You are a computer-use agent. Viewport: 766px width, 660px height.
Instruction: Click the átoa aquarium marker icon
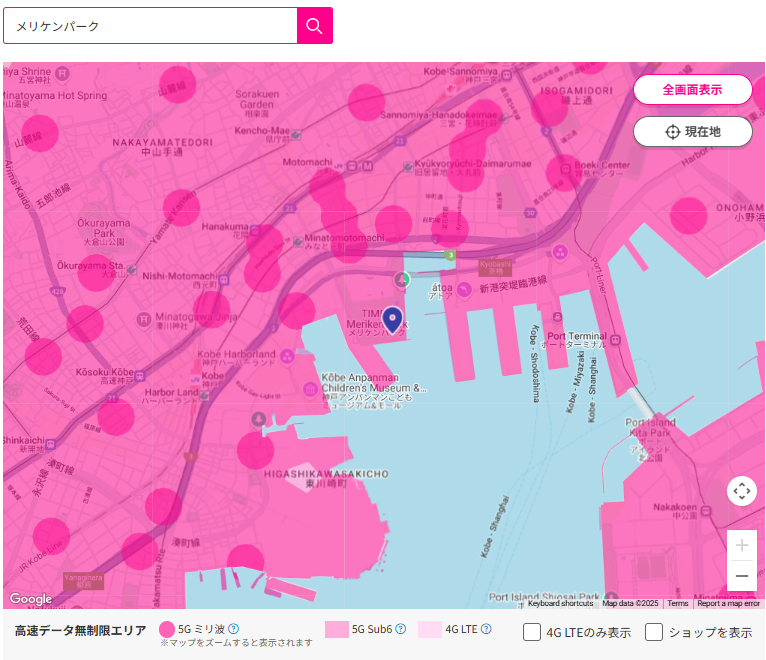point(464,290)
